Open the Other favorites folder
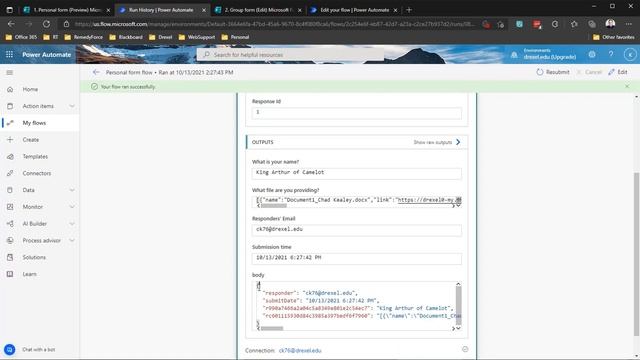Screen dimensions: 640x360 click(614, 37)
